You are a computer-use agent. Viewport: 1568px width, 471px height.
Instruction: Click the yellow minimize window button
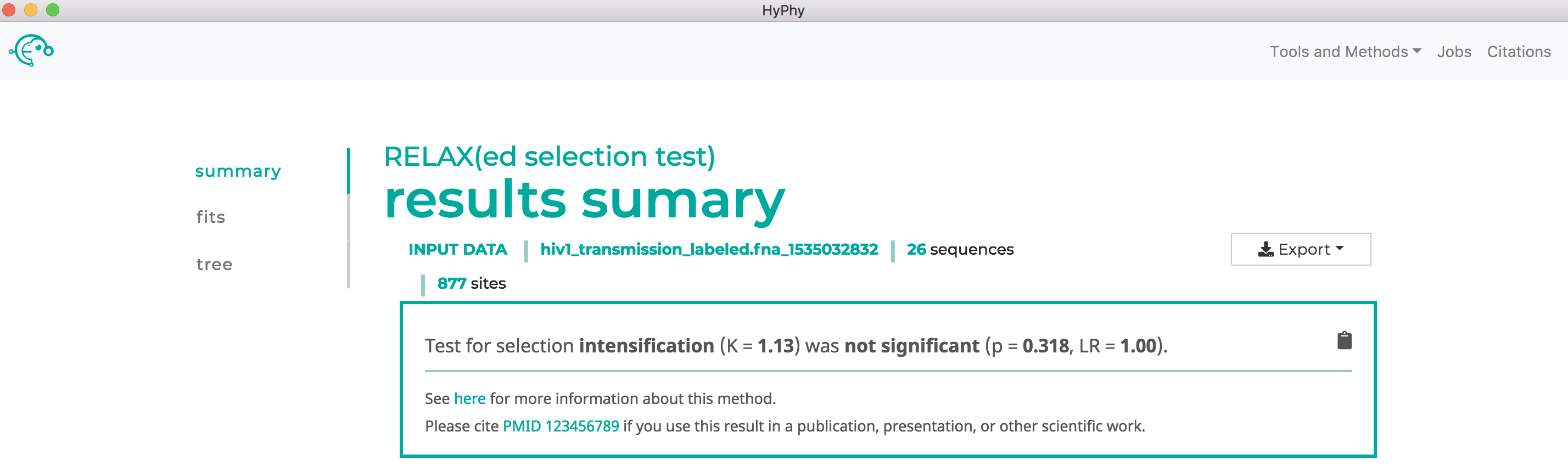(x=30, y=10)
